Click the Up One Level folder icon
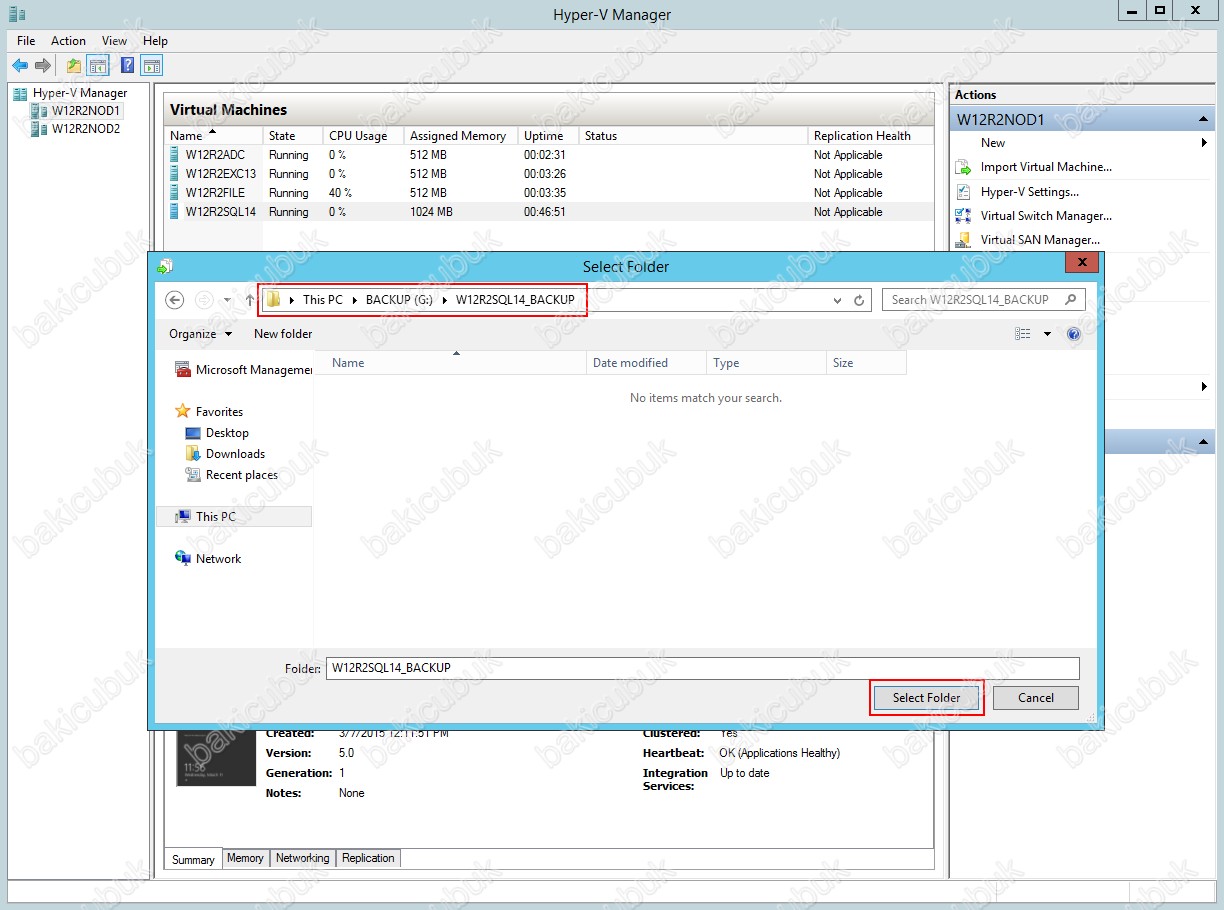 coord(74,66)
